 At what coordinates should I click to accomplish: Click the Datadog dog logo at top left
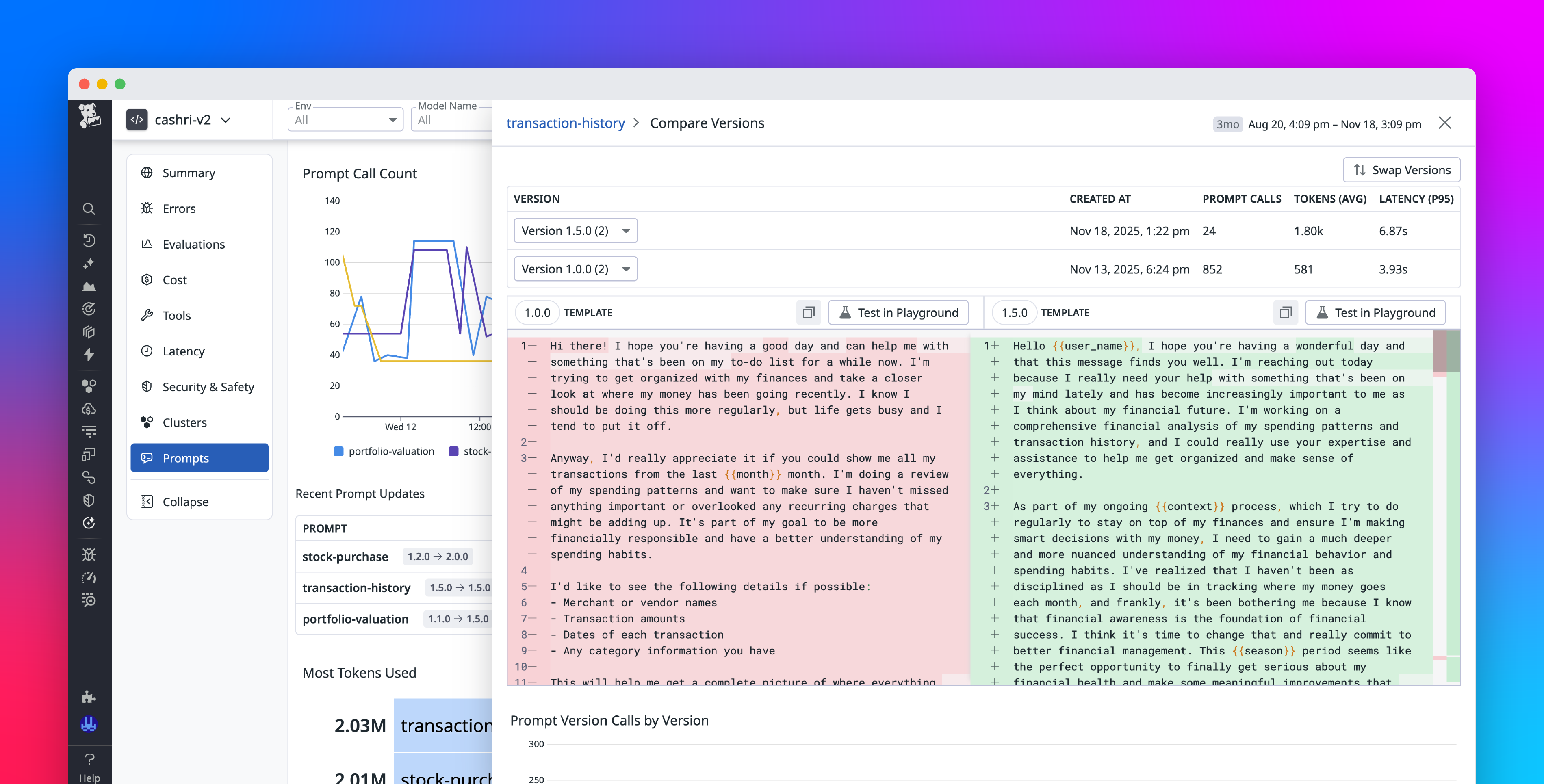pyautogui.click(x=89, y=115)
